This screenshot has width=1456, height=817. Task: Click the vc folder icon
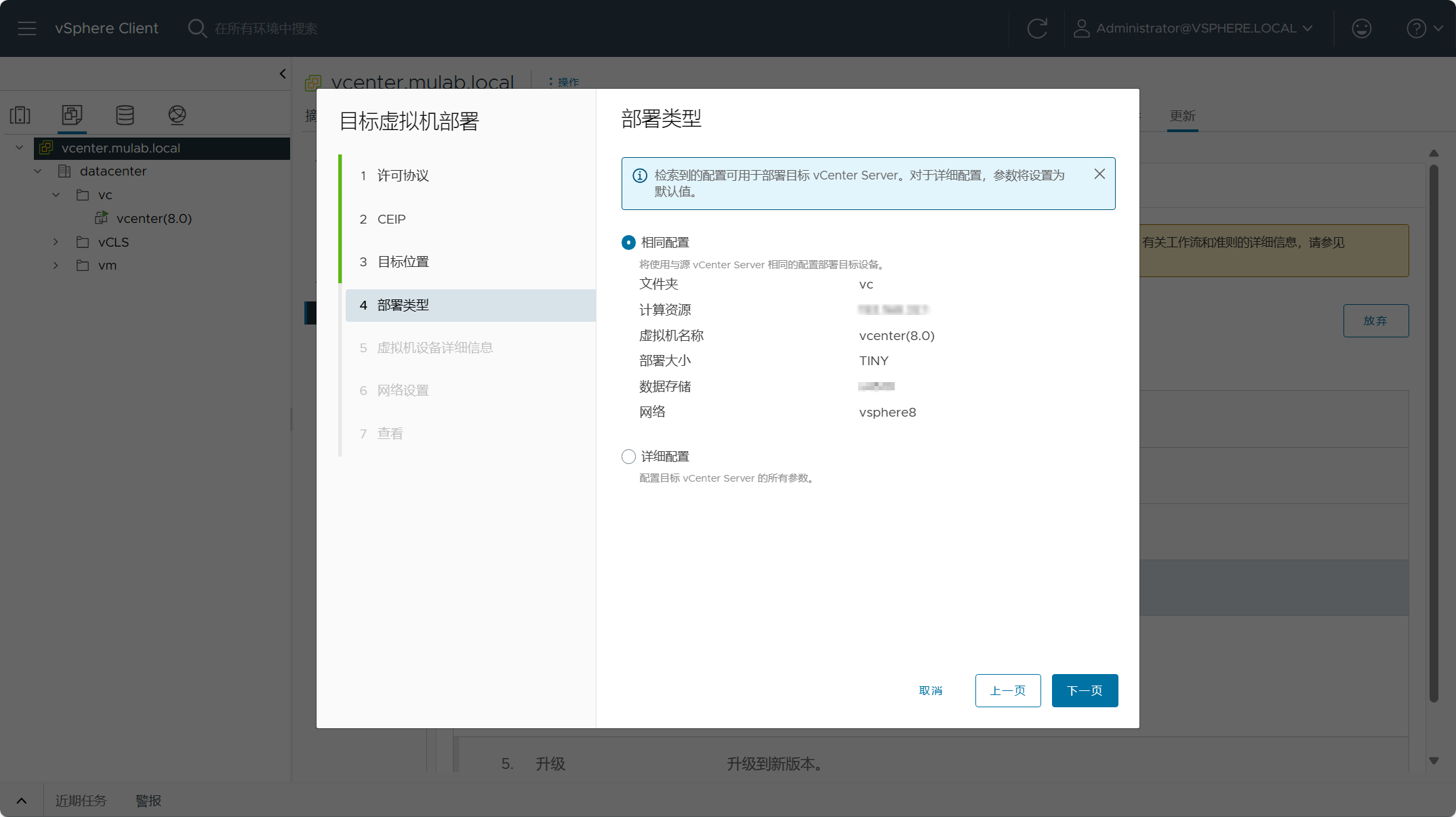coord(83,195)
